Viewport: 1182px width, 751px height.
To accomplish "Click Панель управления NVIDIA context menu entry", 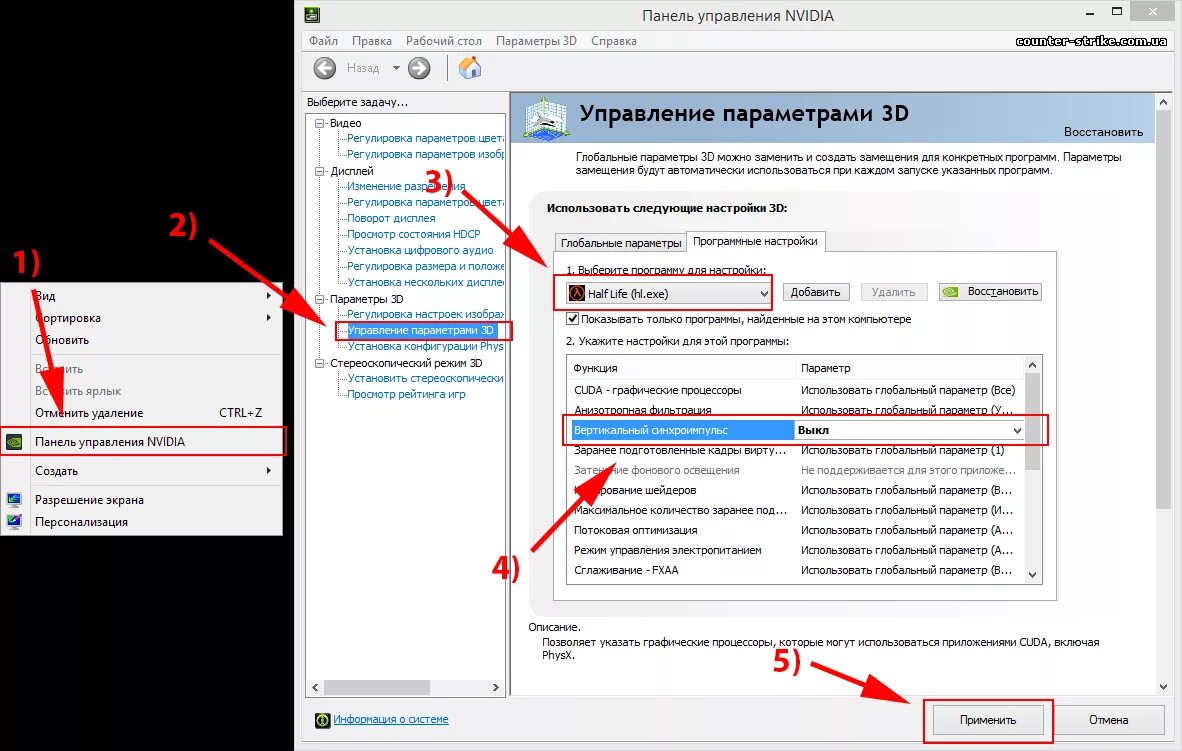I will coord(143,442).
